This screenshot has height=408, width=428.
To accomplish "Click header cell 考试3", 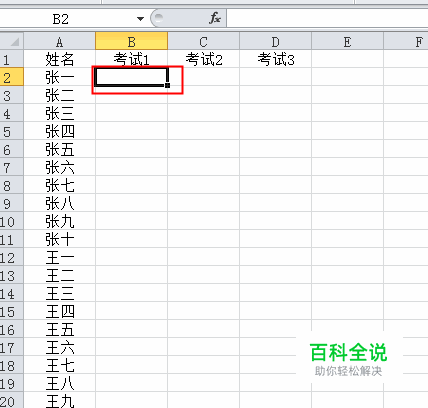I will (275, 59).
